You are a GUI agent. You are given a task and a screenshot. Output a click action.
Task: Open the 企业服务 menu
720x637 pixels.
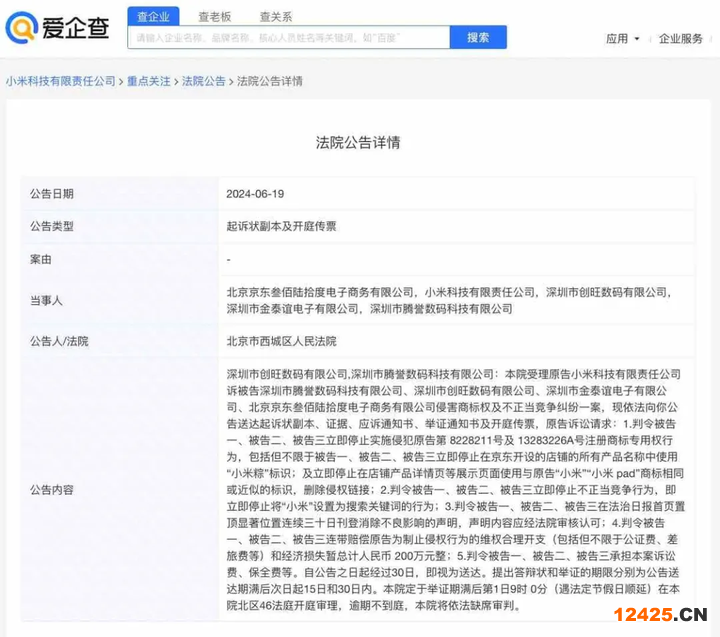(681, 39)
